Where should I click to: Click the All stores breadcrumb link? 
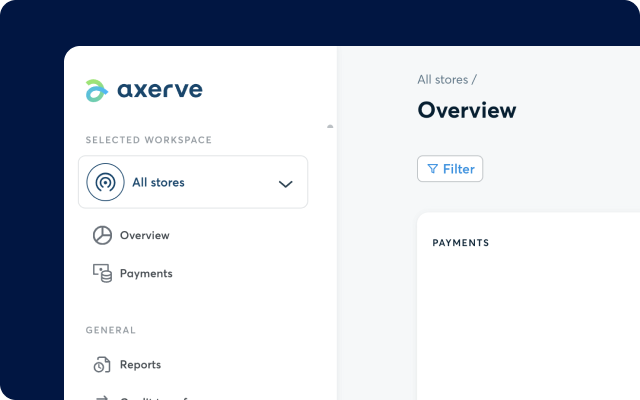[442, 80]
